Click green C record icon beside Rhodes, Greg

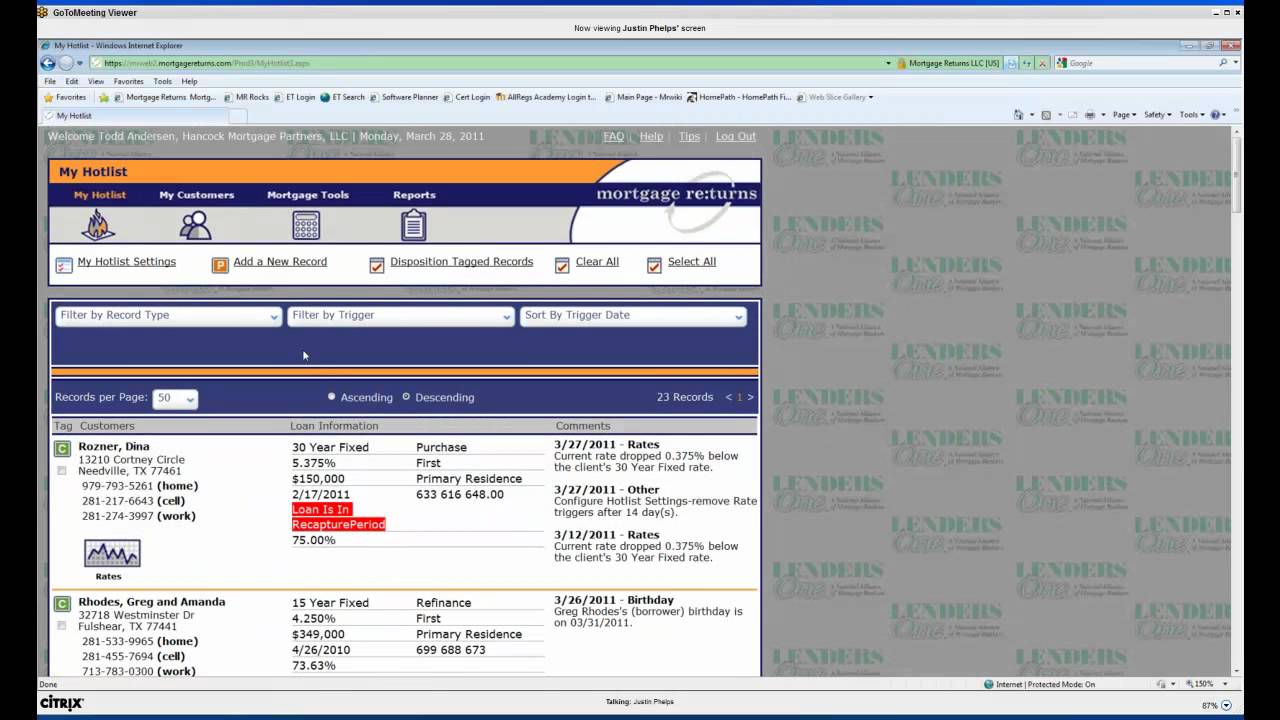pos(61,604)
